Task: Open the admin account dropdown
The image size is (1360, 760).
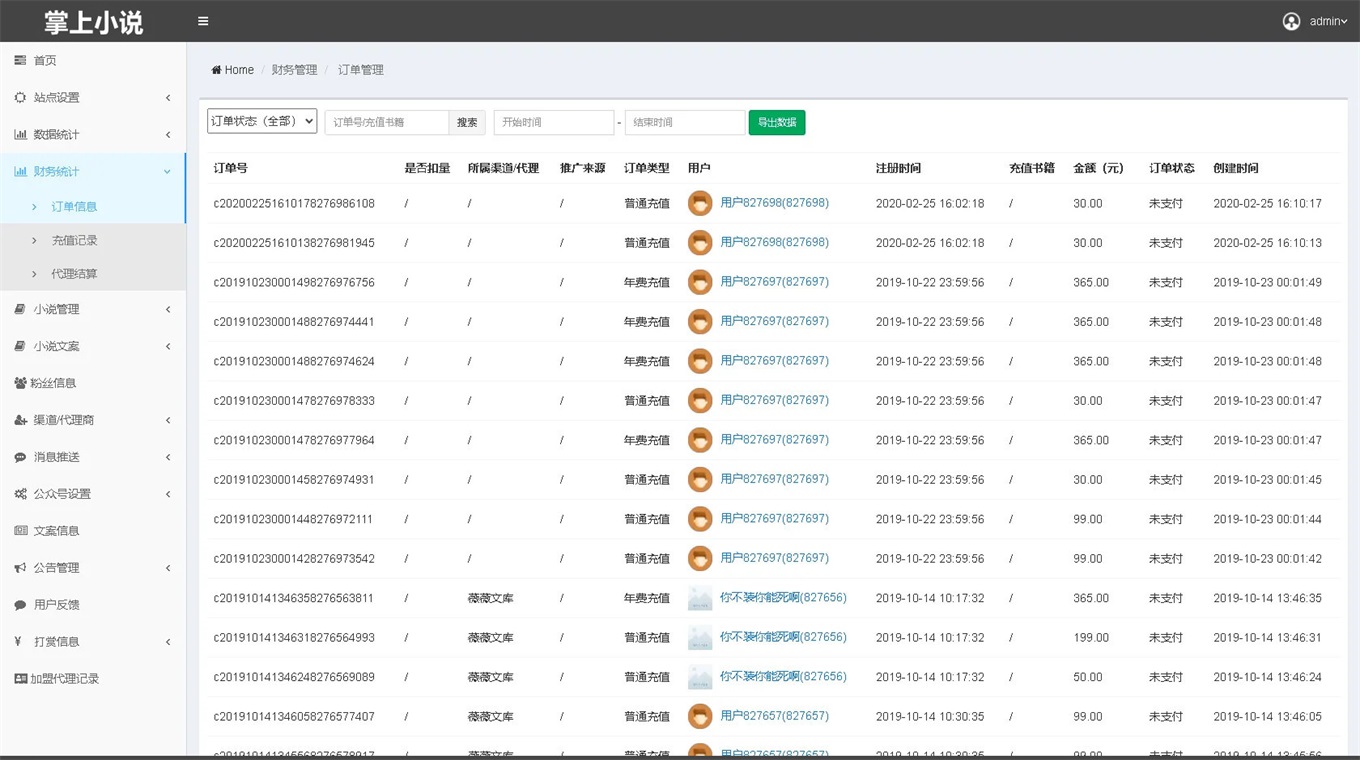Action: (1328, 21)
